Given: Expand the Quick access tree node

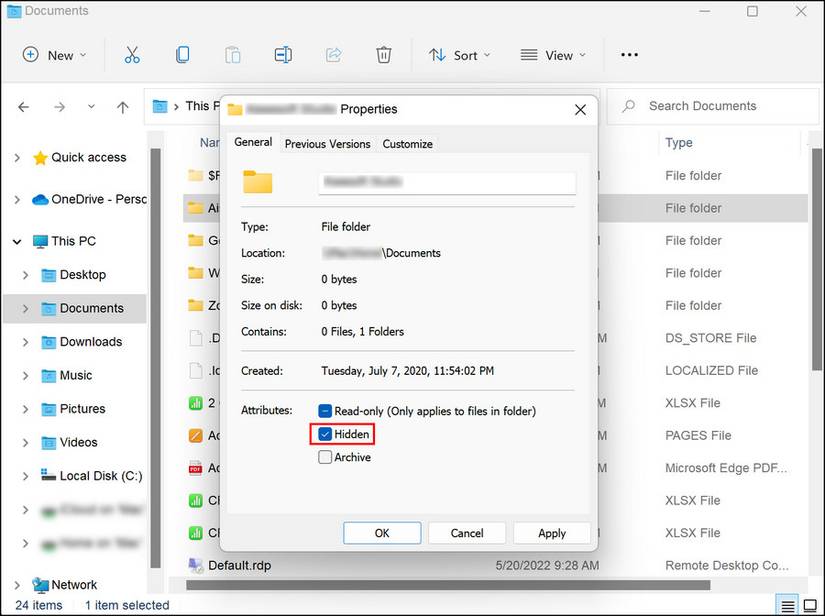Looking at the screenshot, I should [17, 158].
